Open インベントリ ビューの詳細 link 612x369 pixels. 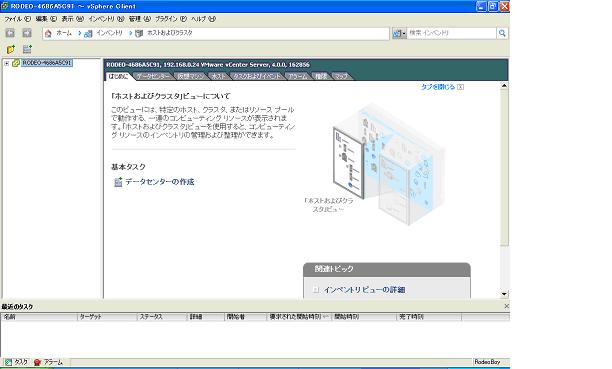(x=364, y=290)
